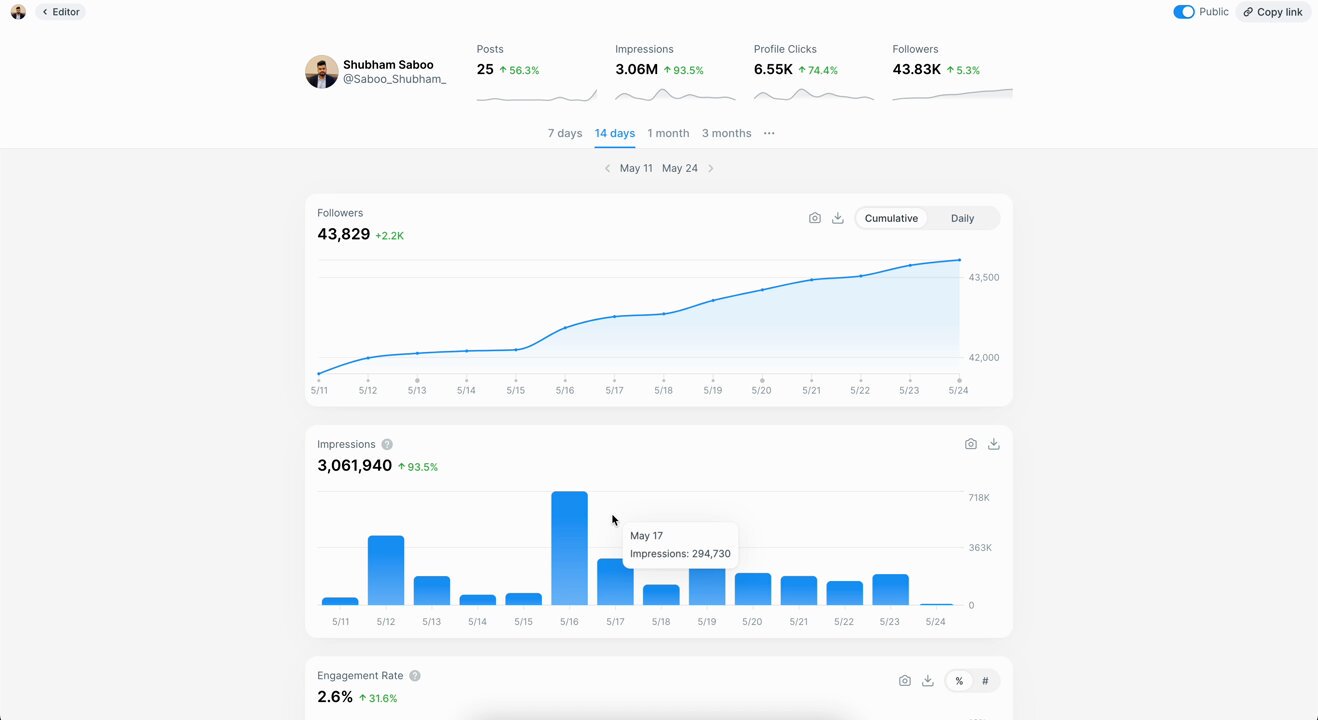The image size is (1318, 720).
Task: Click the @Saboo_Shubham_ handle
Action: (x=394, y=79)
